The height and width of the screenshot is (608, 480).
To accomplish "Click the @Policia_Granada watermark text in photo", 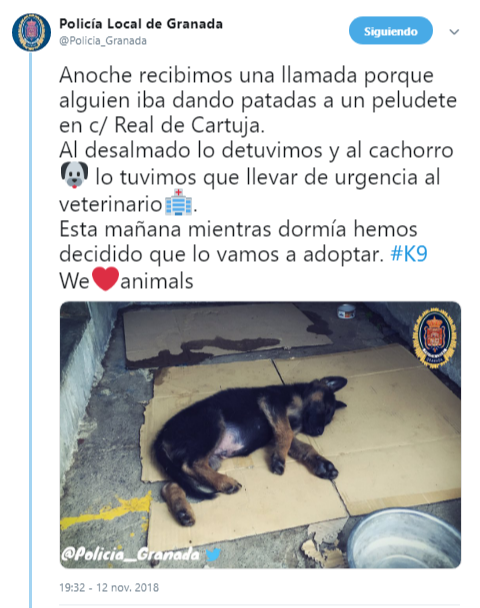I will coord(130,554).
